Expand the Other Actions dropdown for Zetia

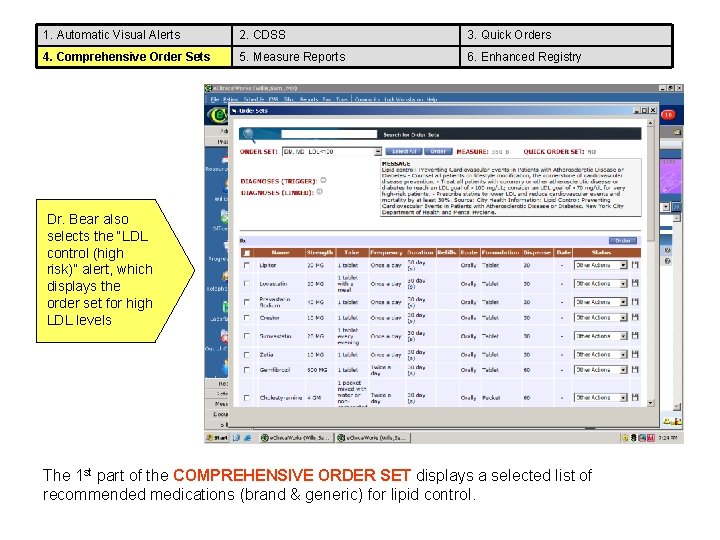[x=623, y=354]
